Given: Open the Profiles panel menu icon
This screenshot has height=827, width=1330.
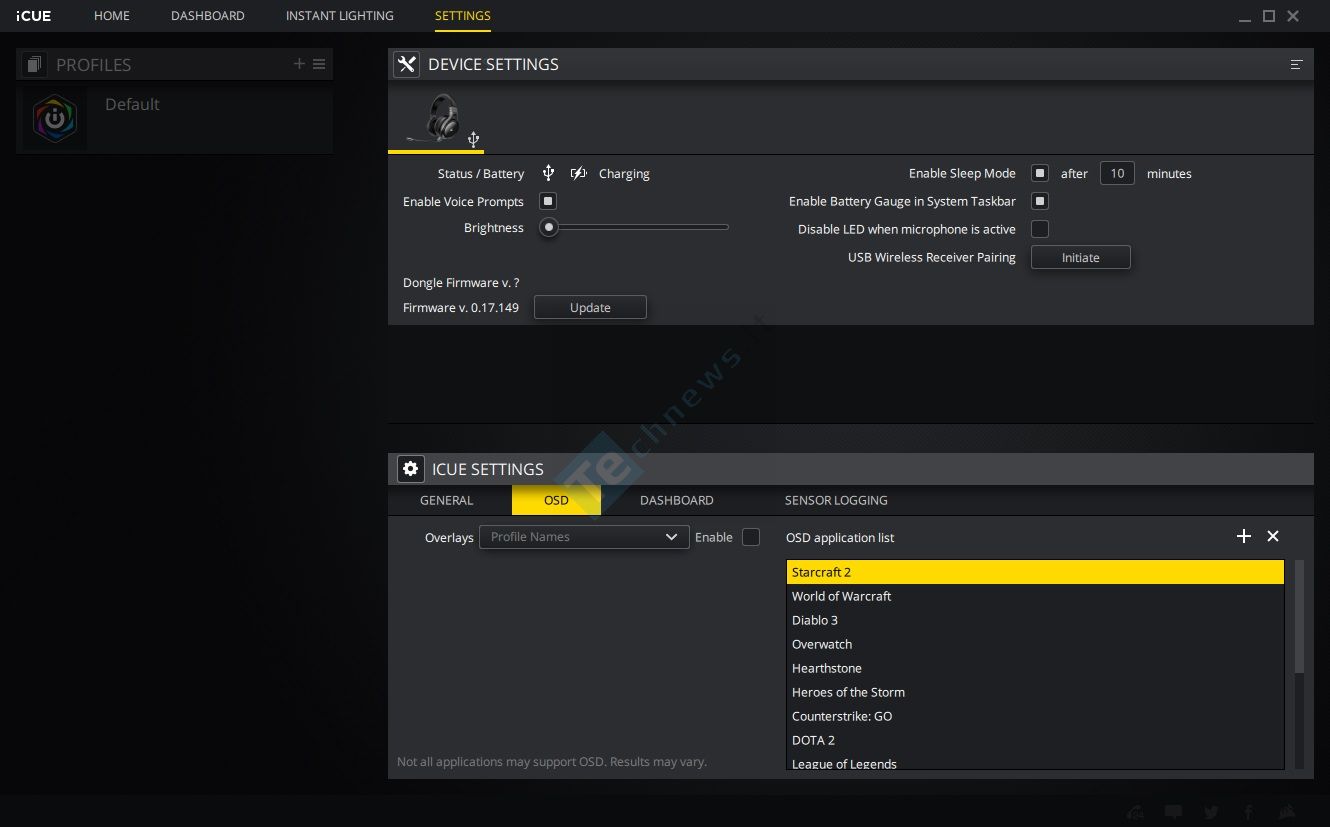Looking at the screenshot, I should tap(319, 64).
